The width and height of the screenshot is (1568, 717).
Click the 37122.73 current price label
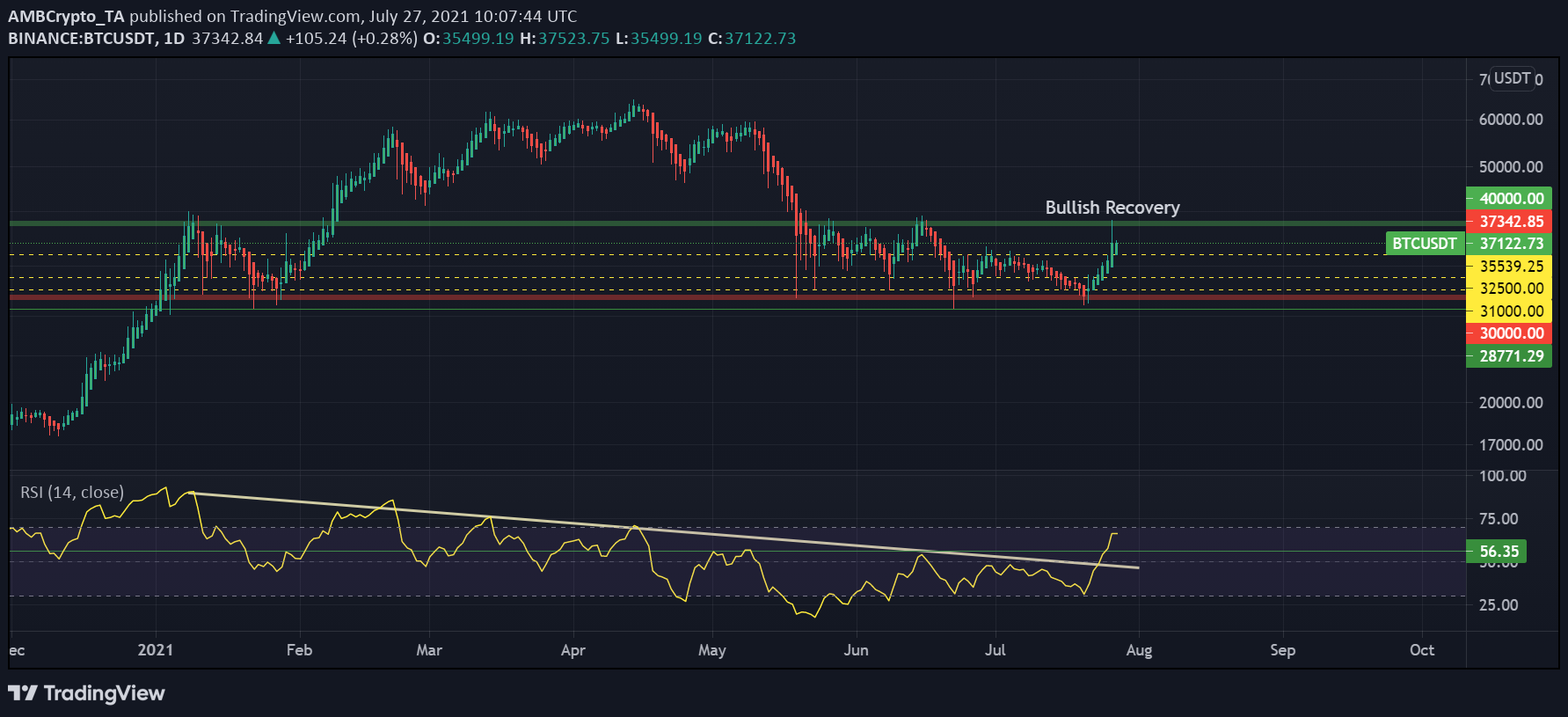1509,244
